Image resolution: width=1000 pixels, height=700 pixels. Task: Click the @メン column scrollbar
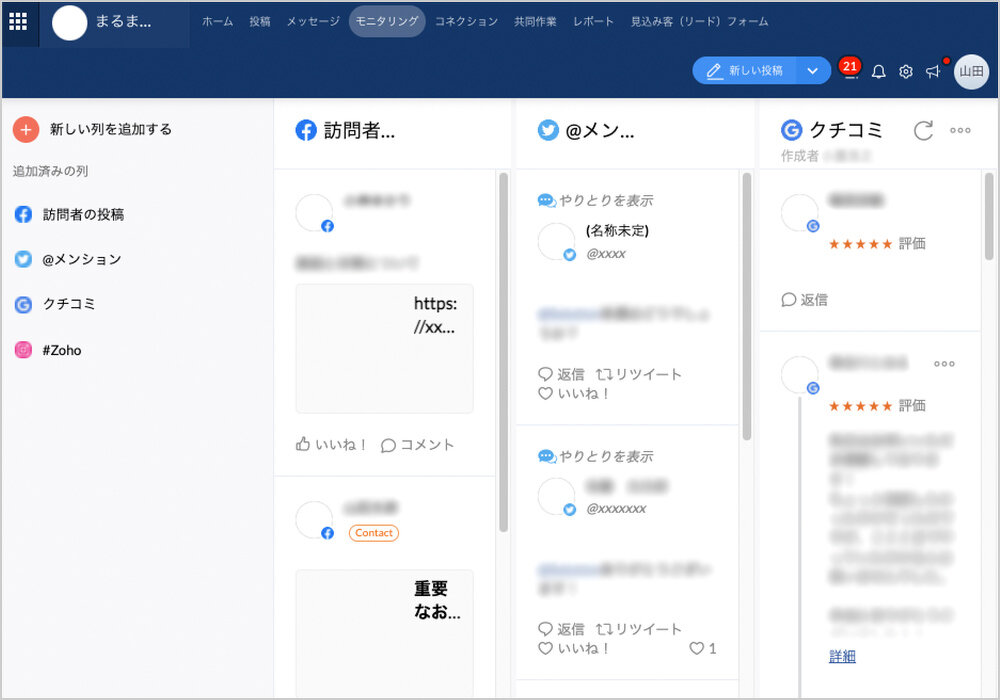point(747,306)
